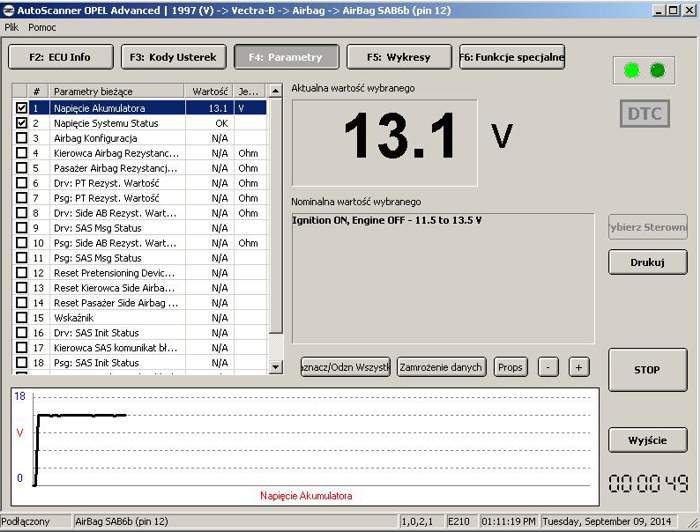Uncheck the Napięcie Systemu Status checkbox
The width and height of the screenshot is (700, 532).
point(21,123)
